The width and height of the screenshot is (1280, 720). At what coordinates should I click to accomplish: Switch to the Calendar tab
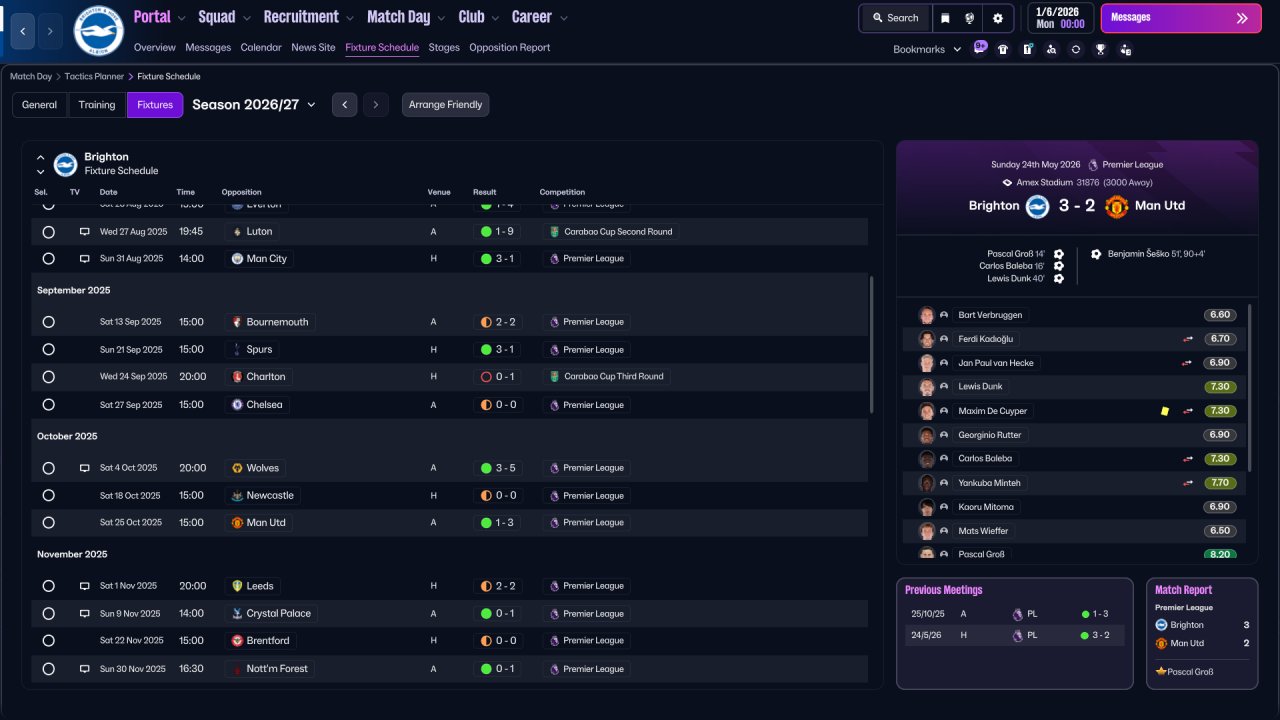[x=261, y=47]
